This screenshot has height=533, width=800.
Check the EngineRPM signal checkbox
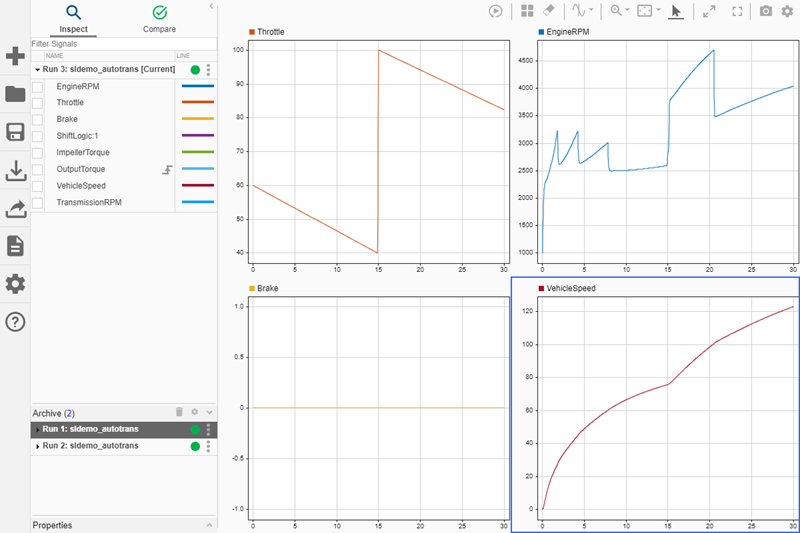tap(38, 87)
